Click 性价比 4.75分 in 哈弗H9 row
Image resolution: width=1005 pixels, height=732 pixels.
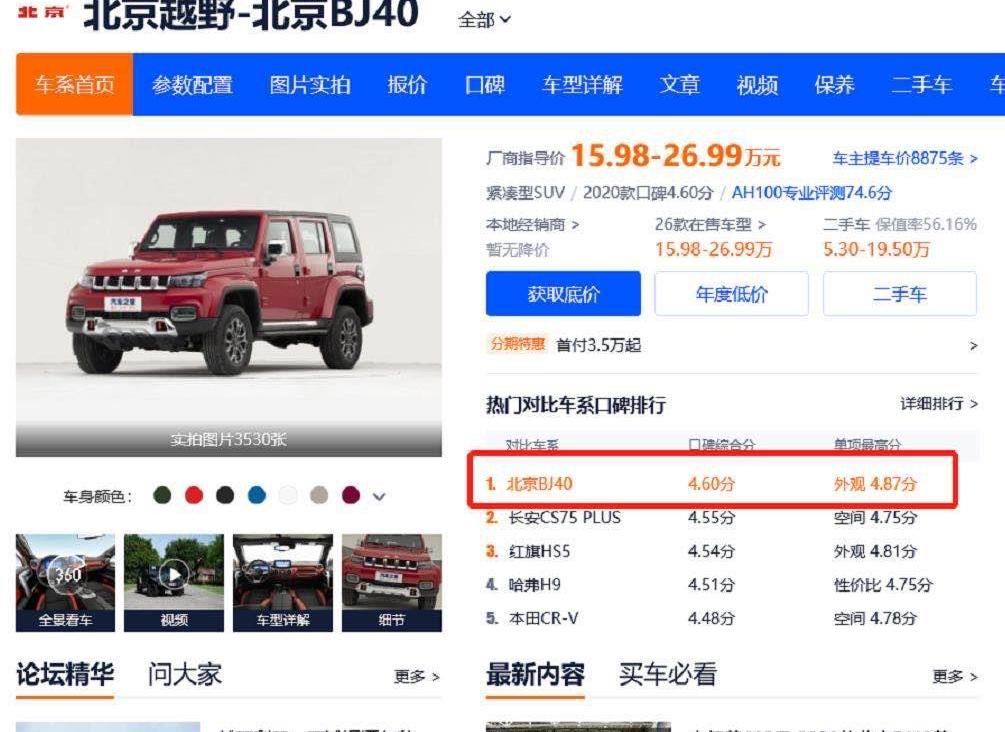coord(883,585)
